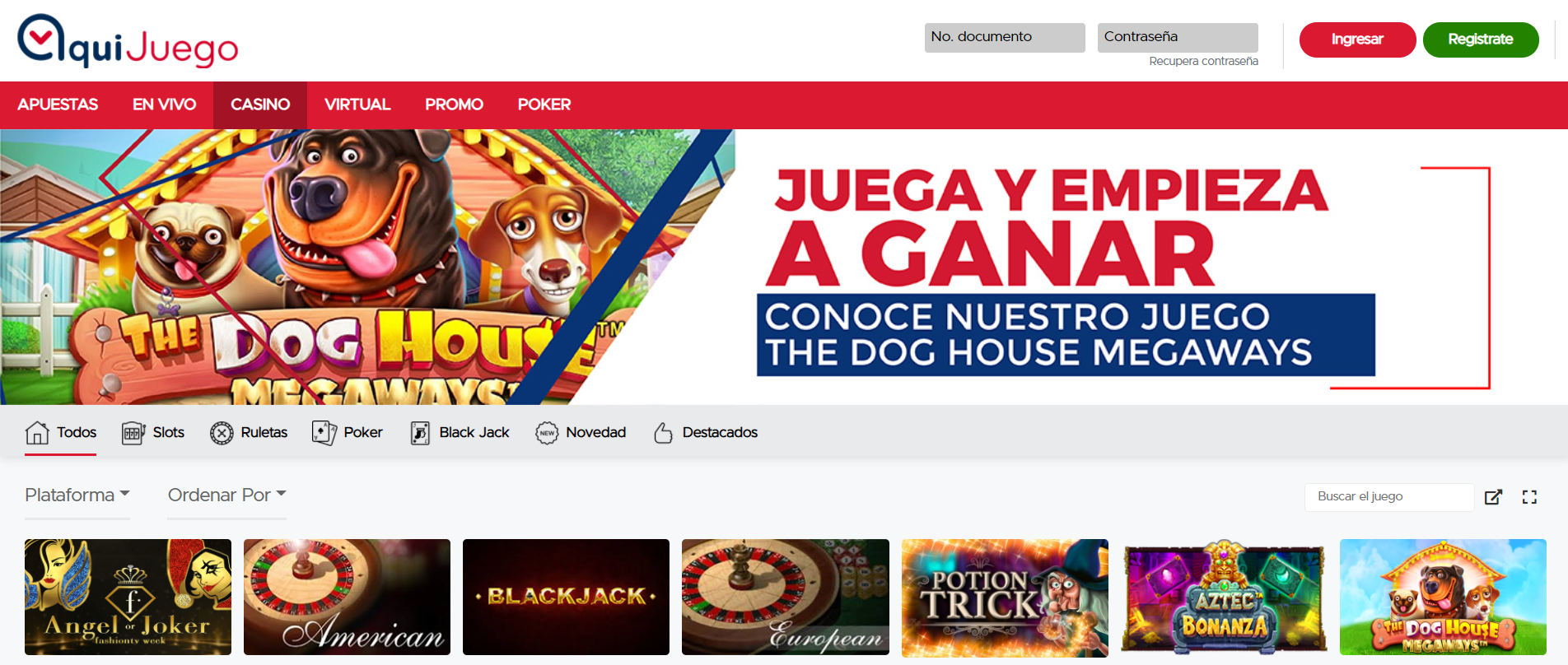Select the Poker category label

363,433
